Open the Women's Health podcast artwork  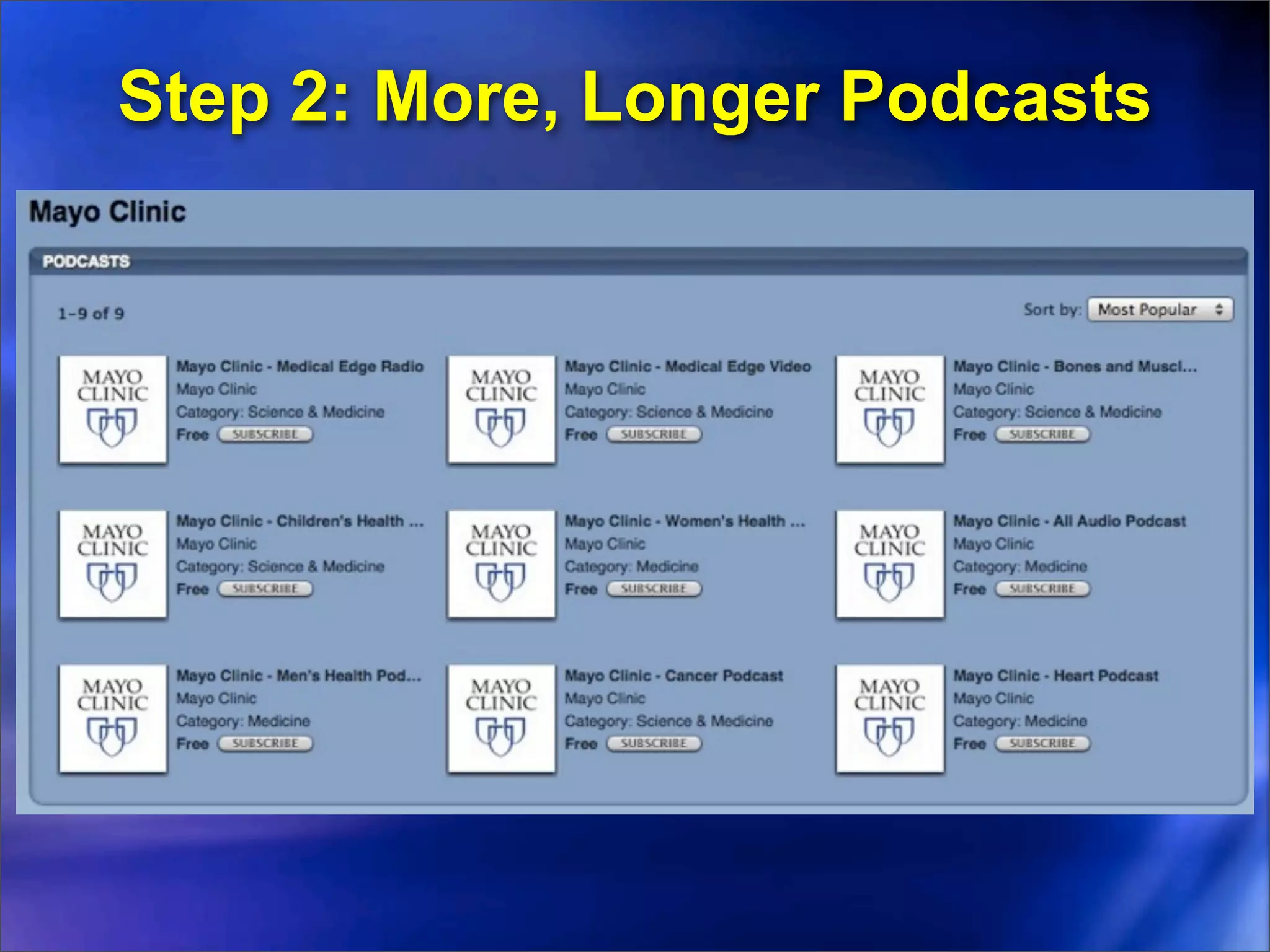(x=501, y=563)
